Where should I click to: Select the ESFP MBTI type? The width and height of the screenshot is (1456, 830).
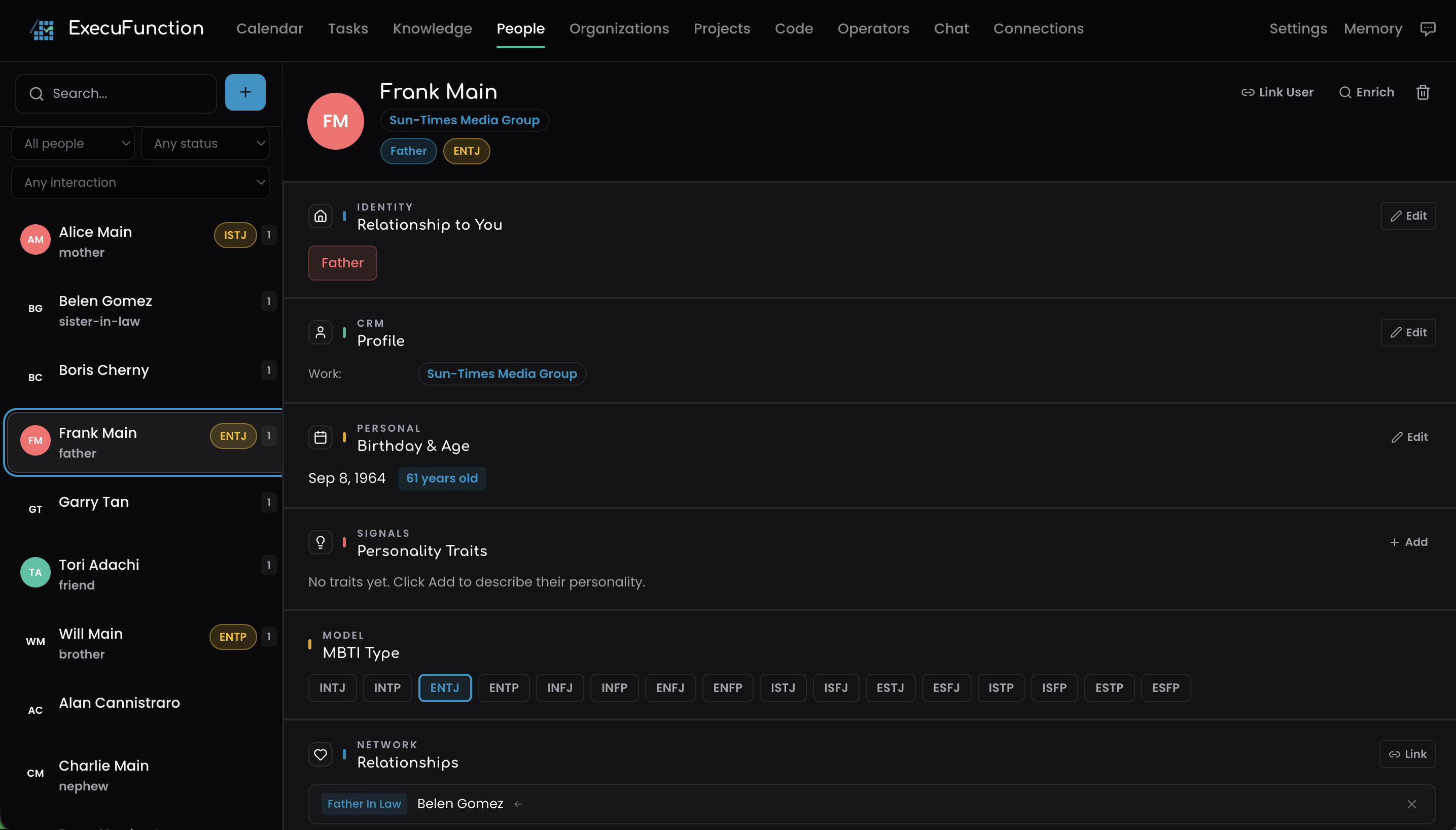click(x=1165, y=687)
